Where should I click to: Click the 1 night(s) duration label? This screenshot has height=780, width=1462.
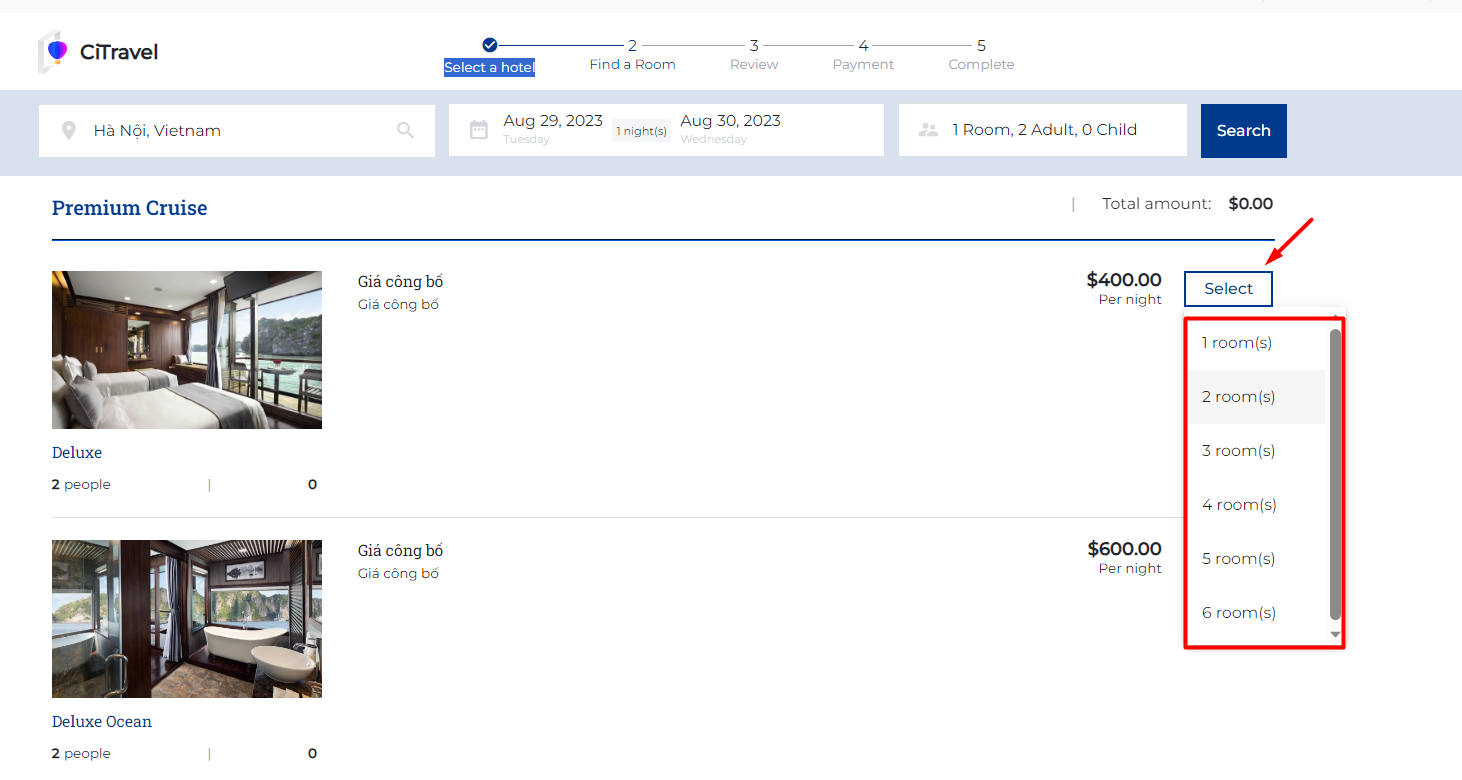pyautogui.click(x=641, y=131)
